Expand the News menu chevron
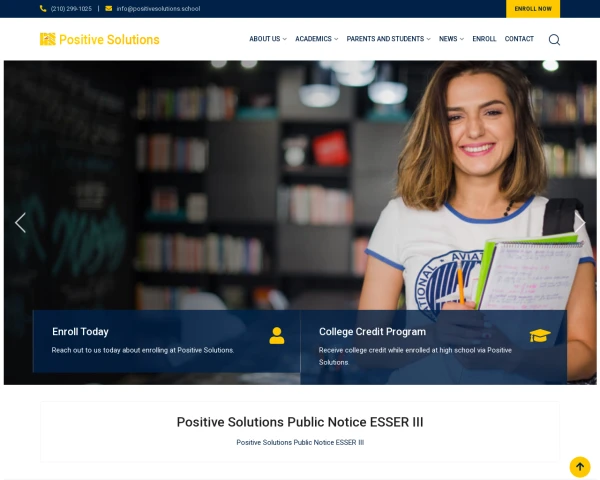 coord(462,39)
